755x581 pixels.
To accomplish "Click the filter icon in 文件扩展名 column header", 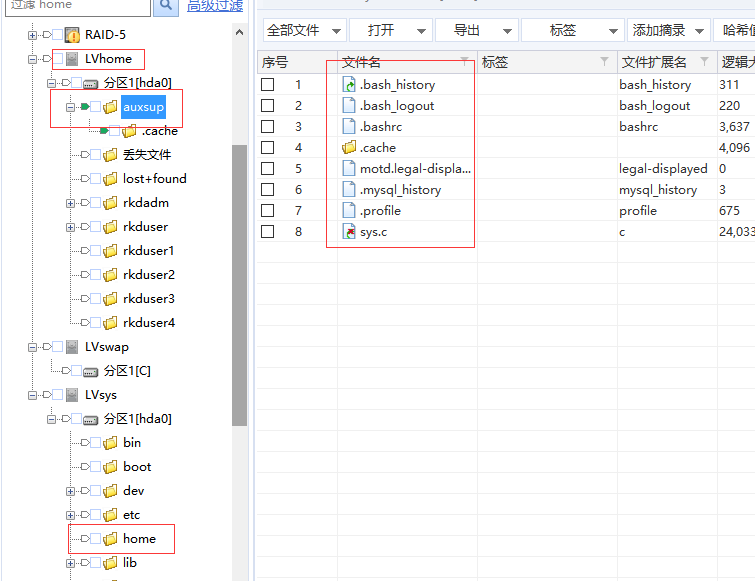I will [x=704, y=61].
